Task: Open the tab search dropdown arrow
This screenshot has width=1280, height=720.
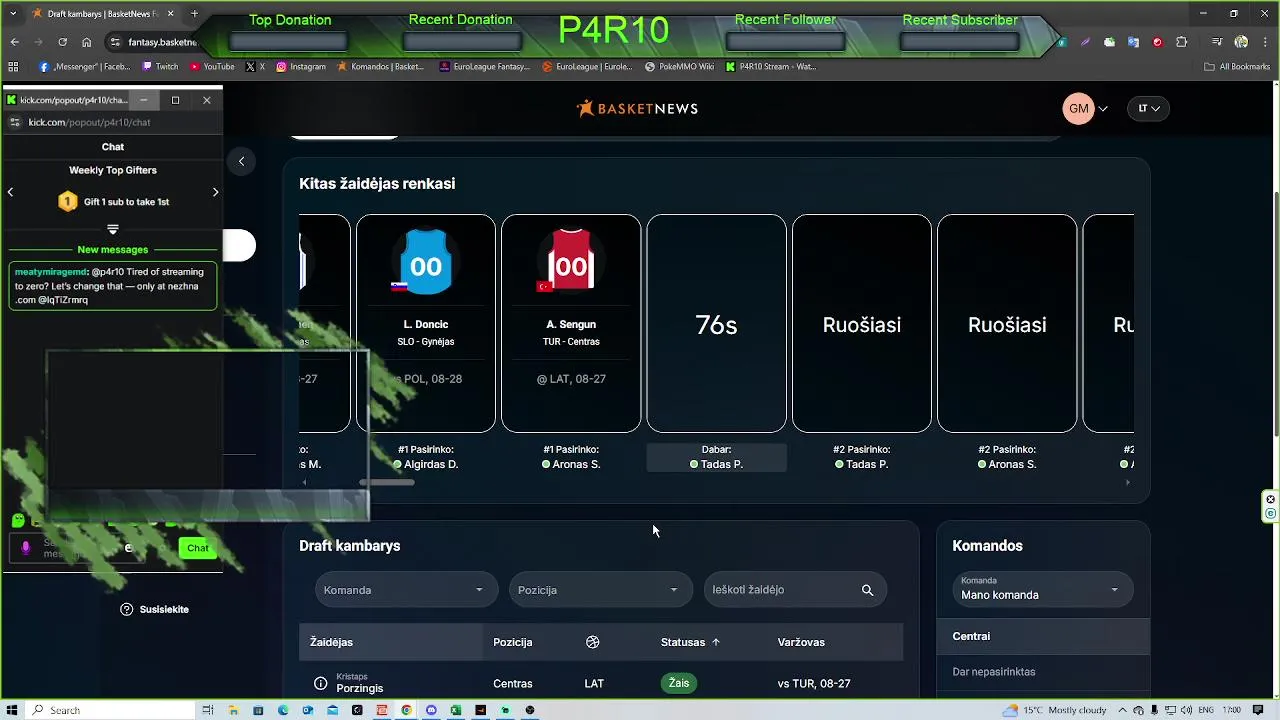Action: [13, 14]
